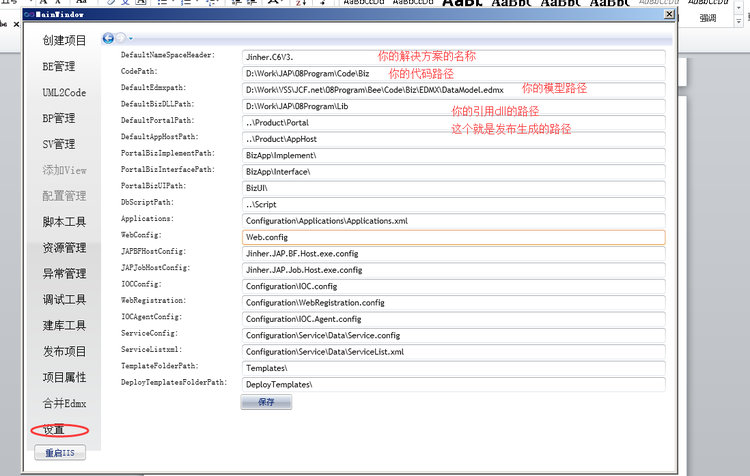The height and width of the screenshot is (476, 750).
Task: Focus the ServiceListxml field
Action: pos(453,352)
